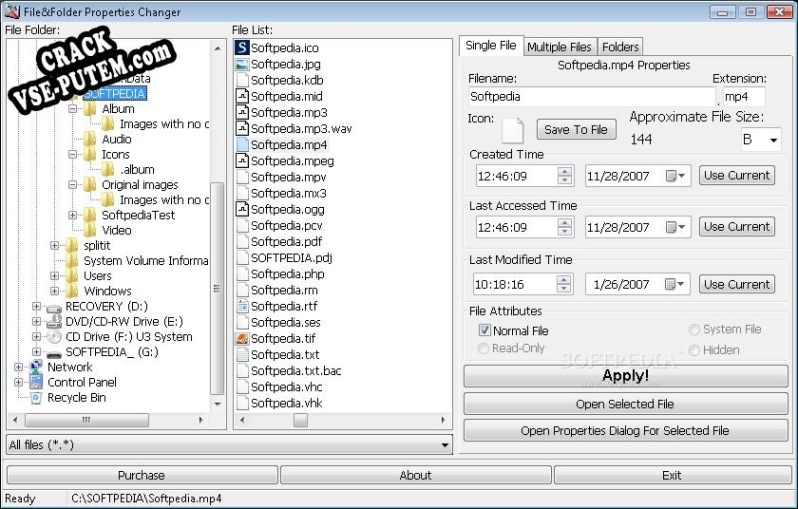Click Use Current for Created Time
Image resolution: width=798 pixels, height=509 pixels.
[737, 176]
